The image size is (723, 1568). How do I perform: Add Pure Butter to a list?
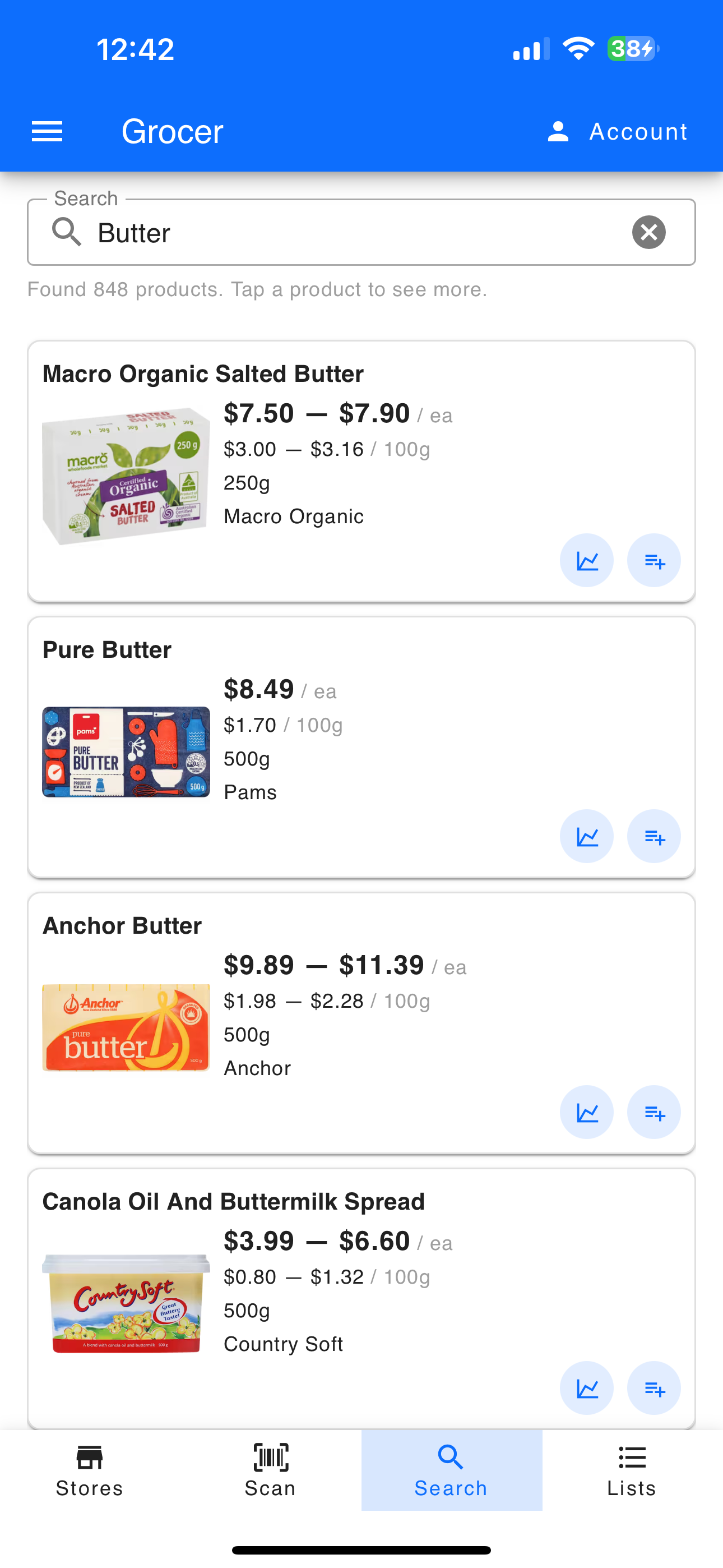pos(654,836)
